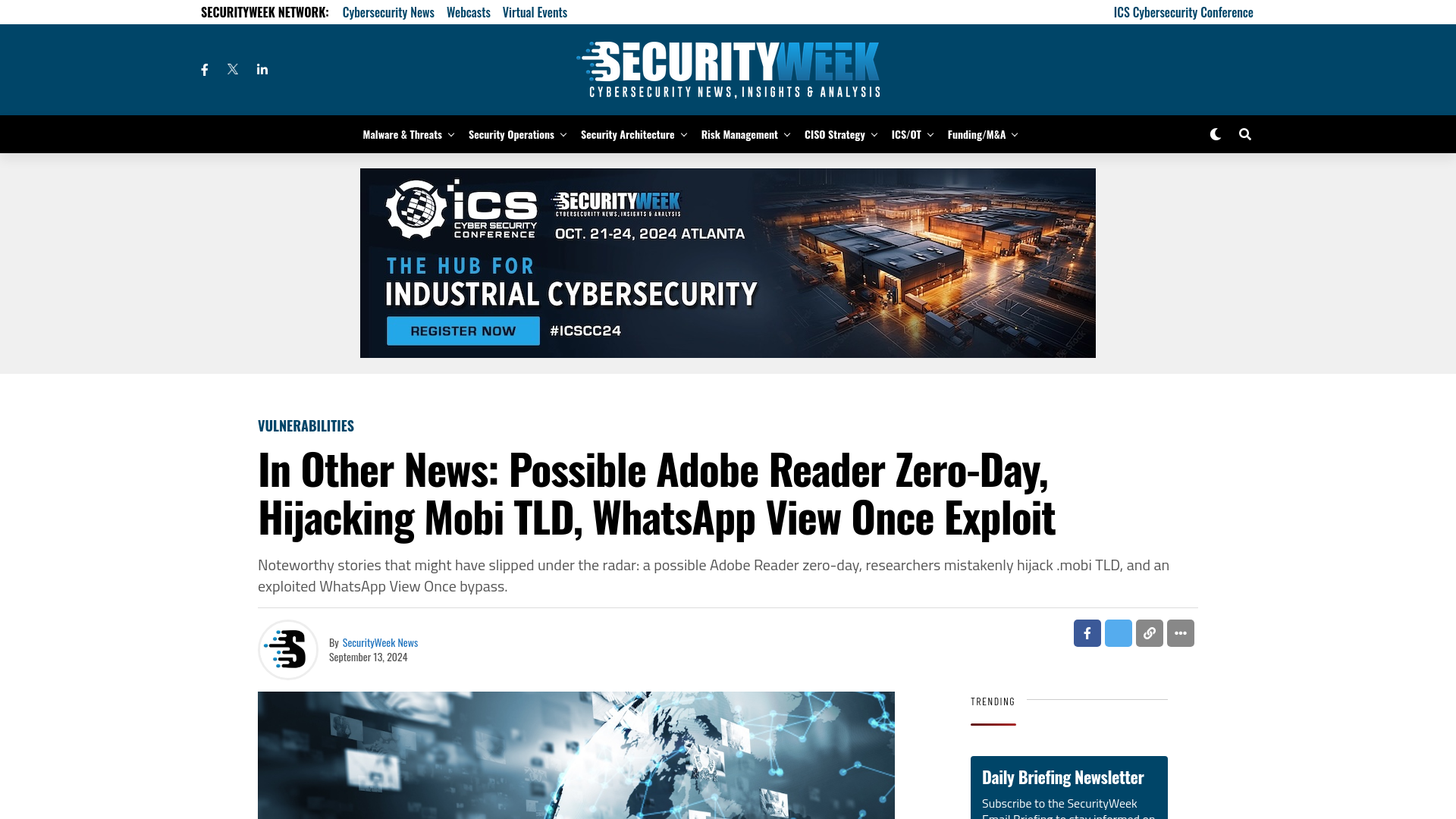Click the SecuirtyWeek News author link
The height and width of the screenshot is (819, 1456).
(x=381, y=642)
